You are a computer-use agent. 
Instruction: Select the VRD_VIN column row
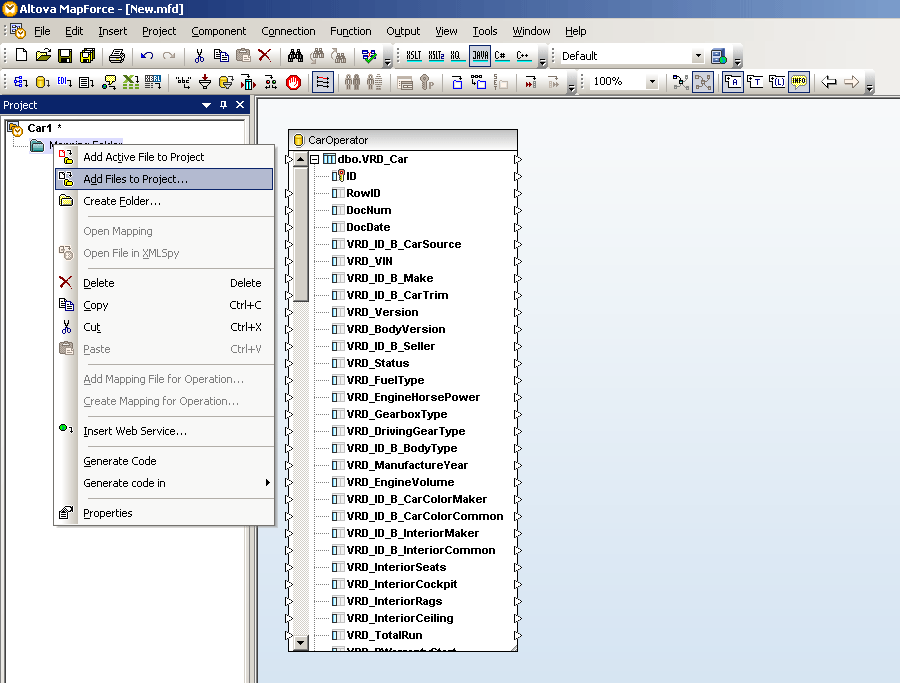[369, 261]
